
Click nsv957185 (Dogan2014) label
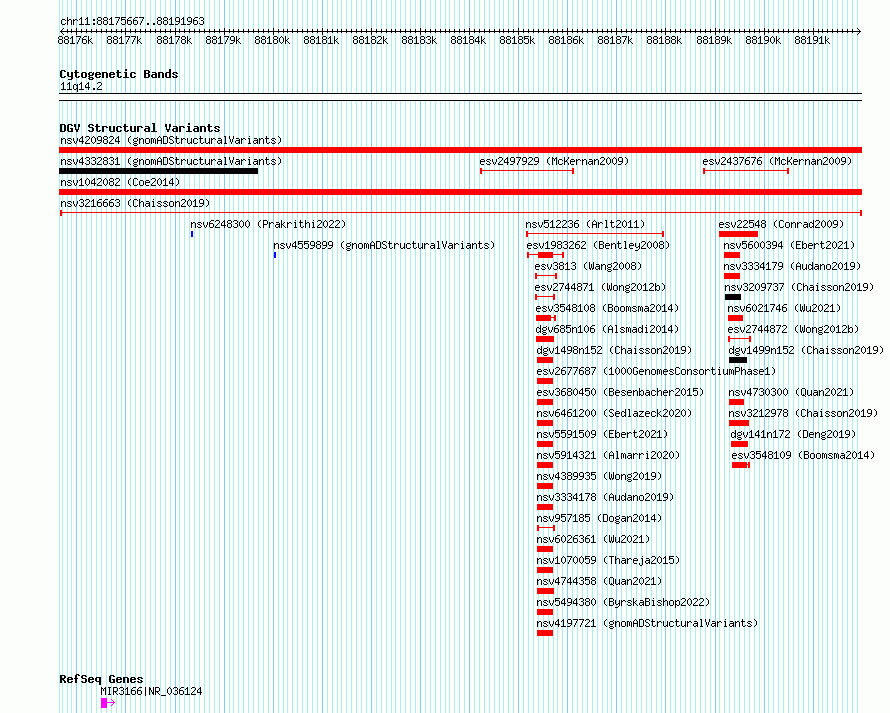pyautogui.click(x=599, y=518)
